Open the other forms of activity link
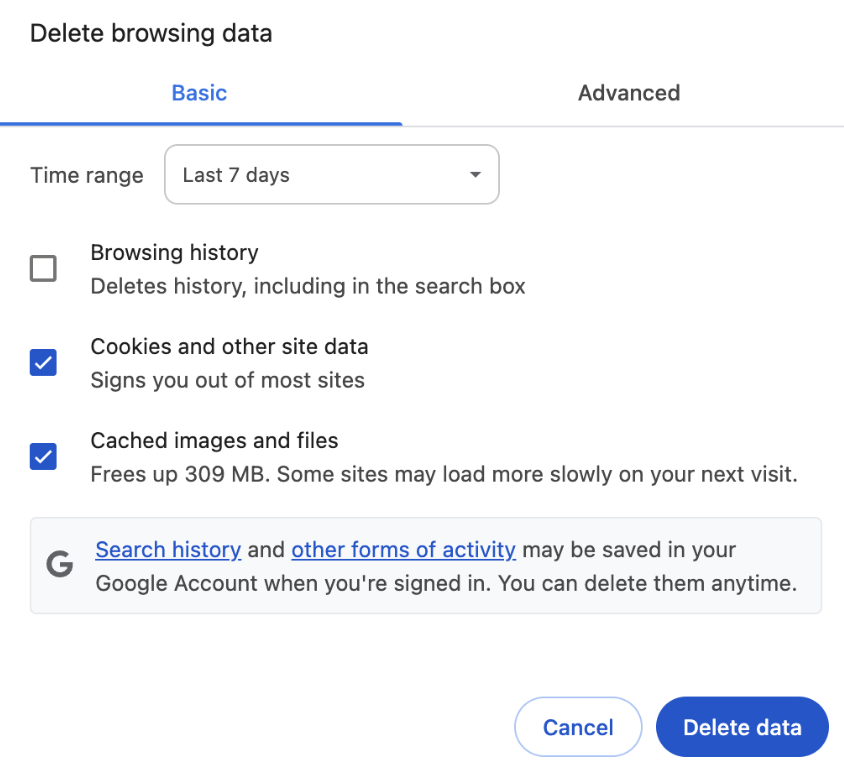 pos(403,549)
